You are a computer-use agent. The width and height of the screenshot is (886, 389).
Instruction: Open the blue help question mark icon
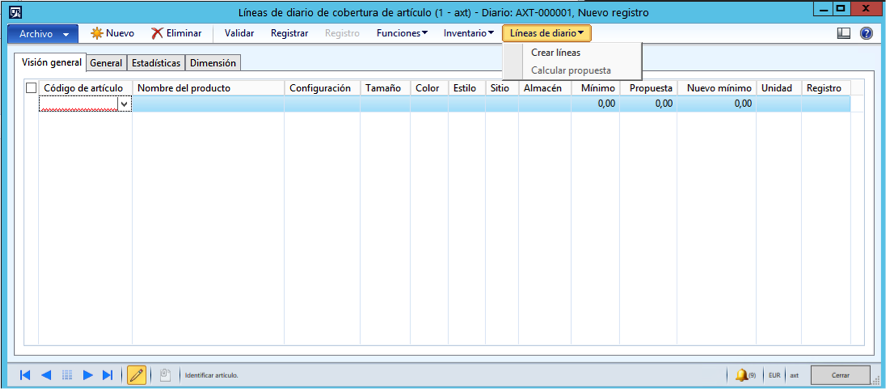click(x=866, y=34)
